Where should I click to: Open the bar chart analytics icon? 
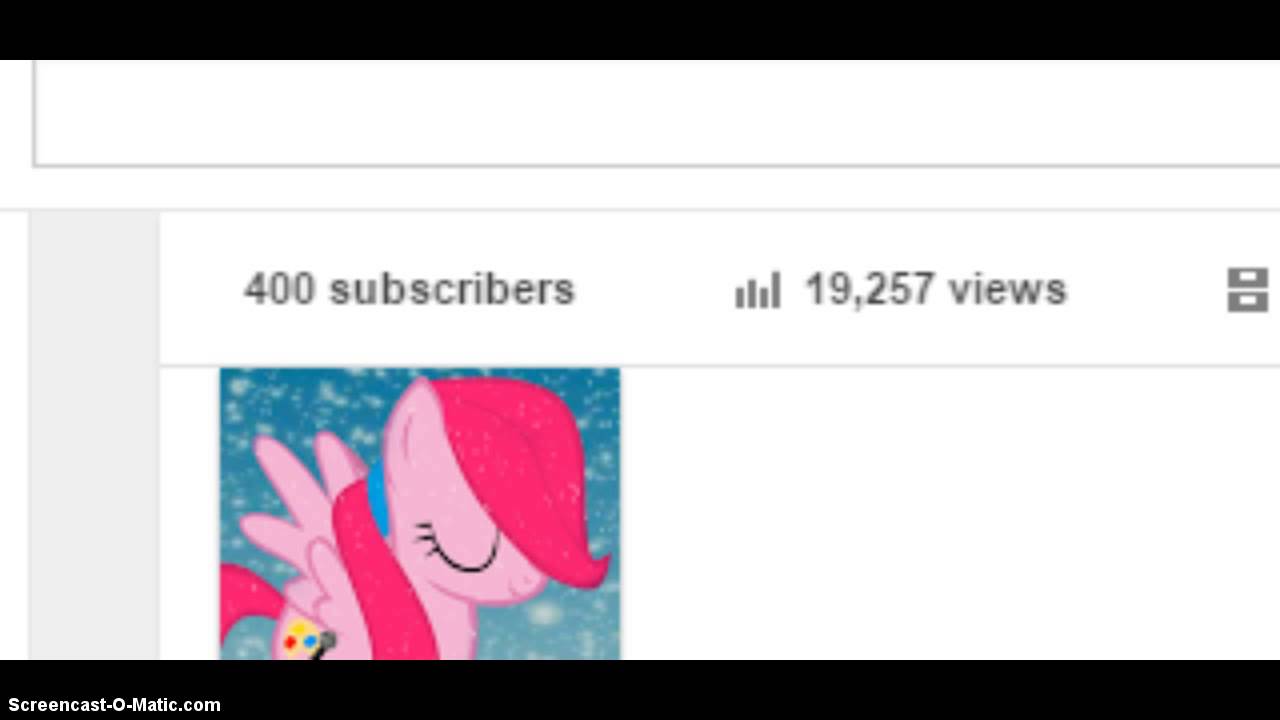coord(757,291)
